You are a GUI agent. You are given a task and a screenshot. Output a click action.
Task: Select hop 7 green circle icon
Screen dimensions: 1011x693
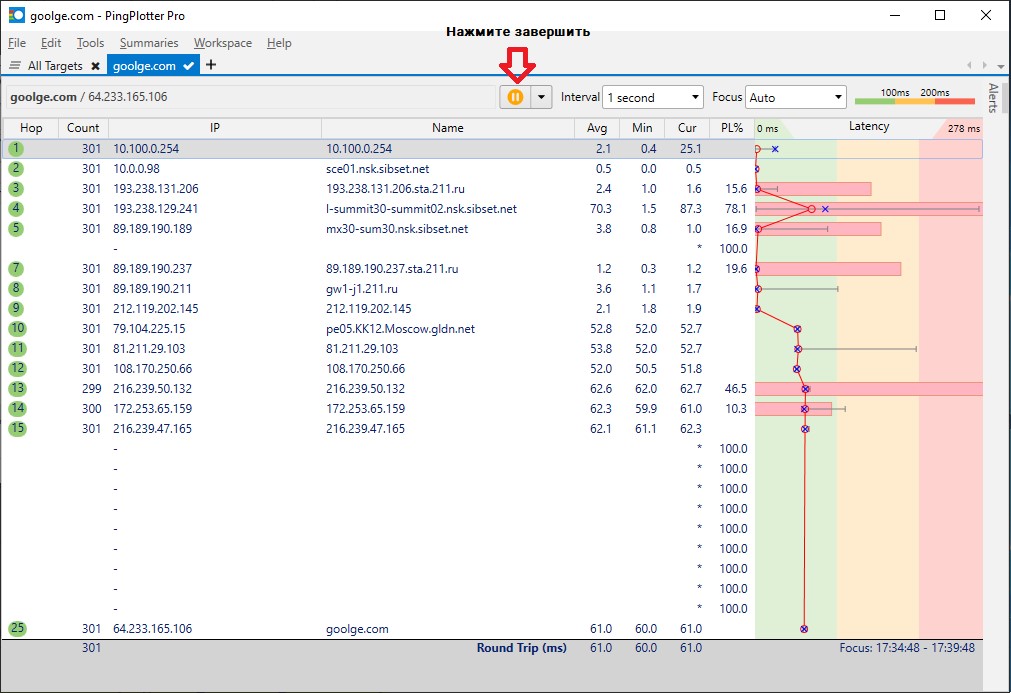pos(16,269)
